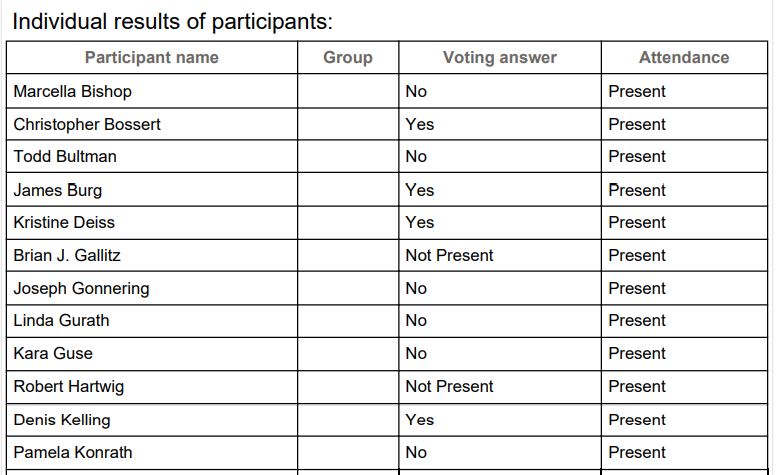Select the Participant name column header

(151, 57)
